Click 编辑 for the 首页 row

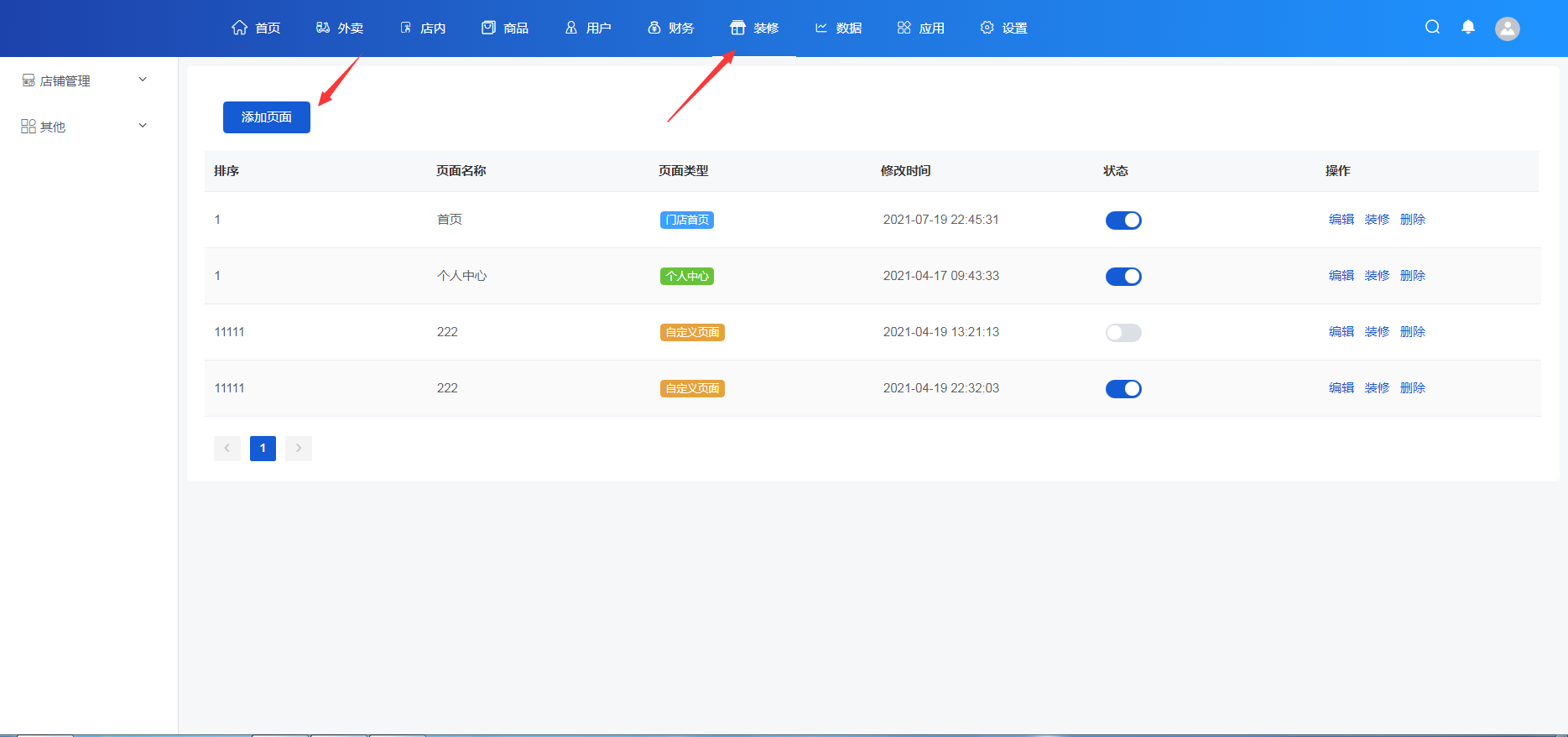click(x=1341, y=220)
